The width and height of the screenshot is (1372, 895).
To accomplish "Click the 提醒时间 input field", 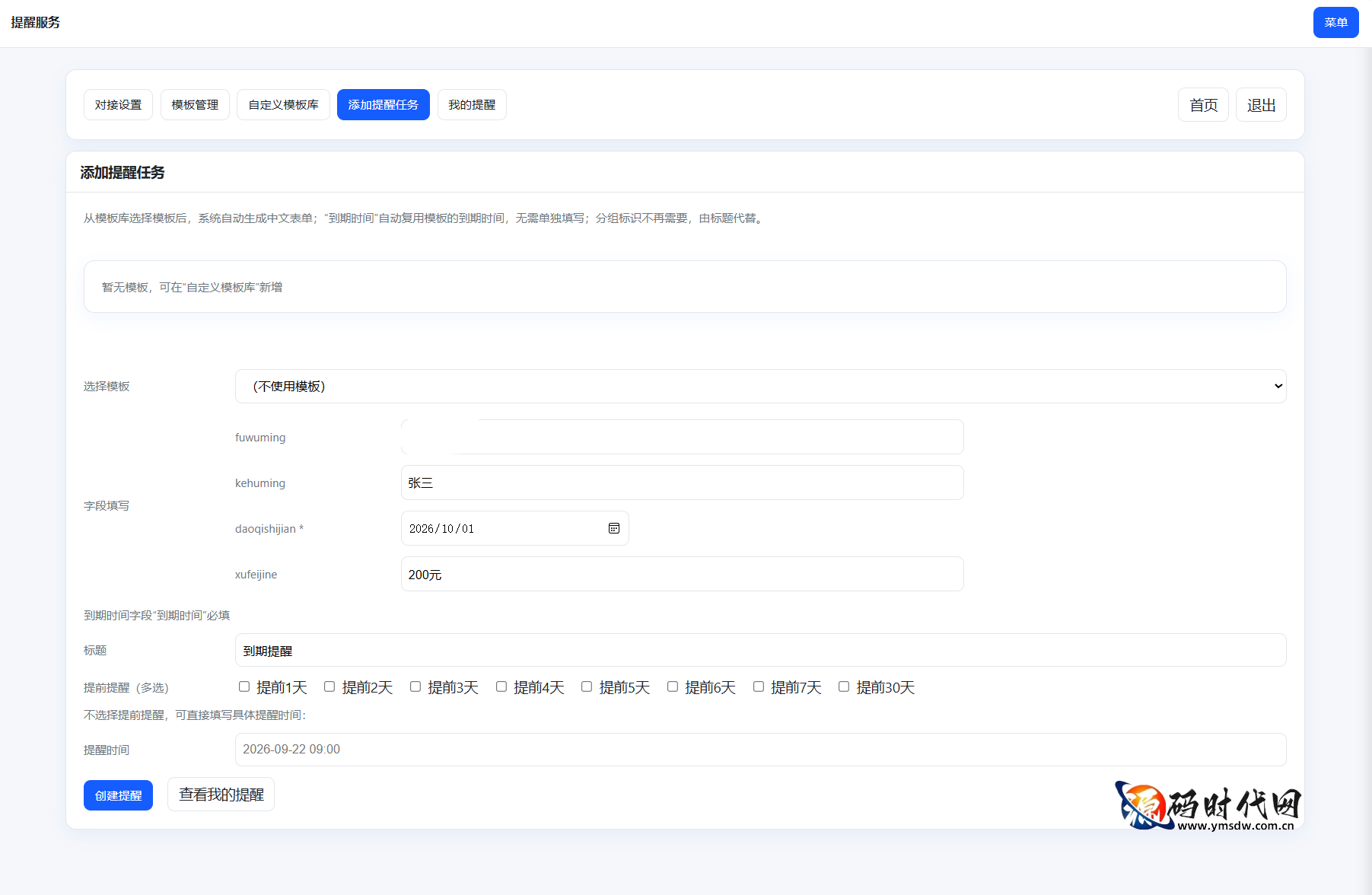I will click(760, 750).
